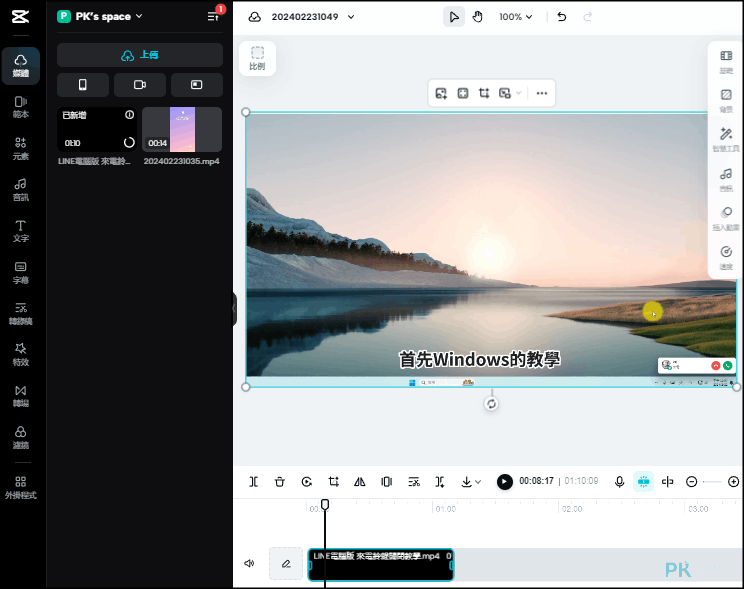Open the 100% canvas zoom dropdown
744x589 pixels.
(x=515, y=17)
